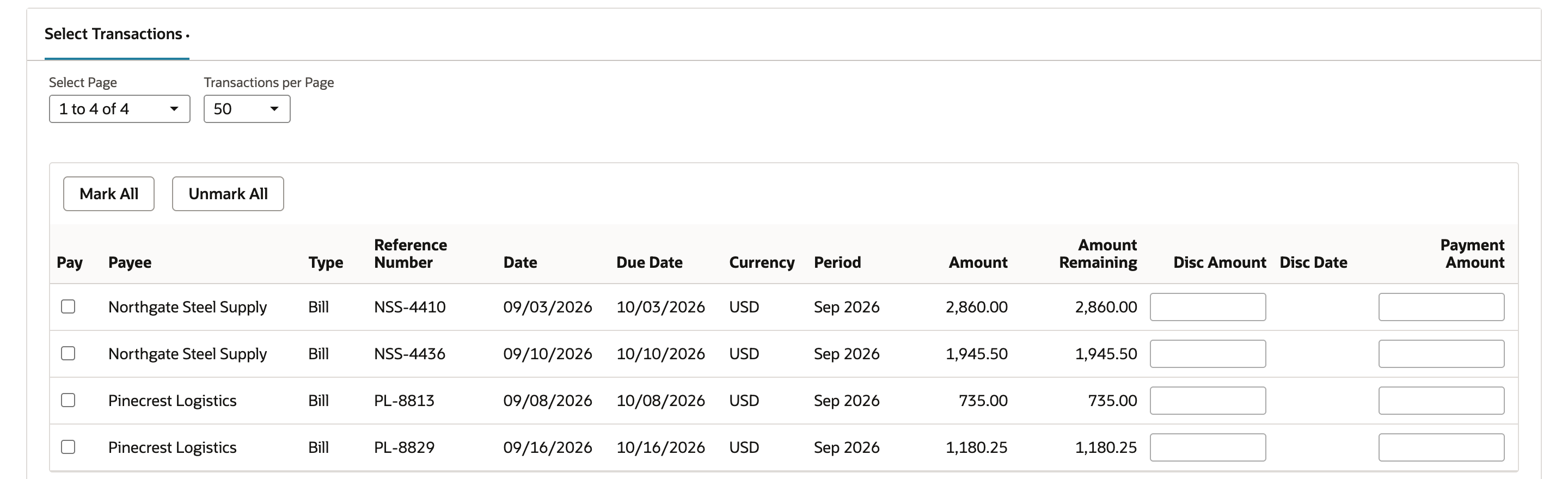Click the Type column header

point(326,262)
